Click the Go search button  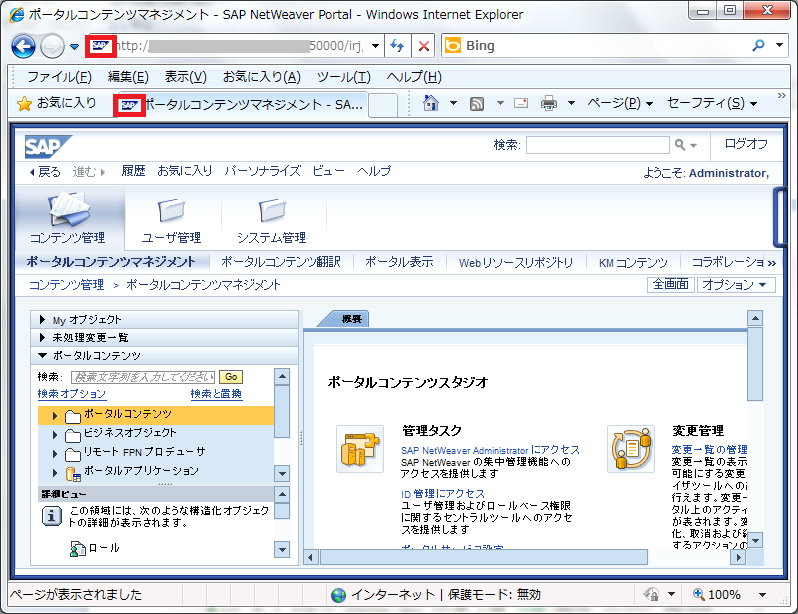(231, 377)
